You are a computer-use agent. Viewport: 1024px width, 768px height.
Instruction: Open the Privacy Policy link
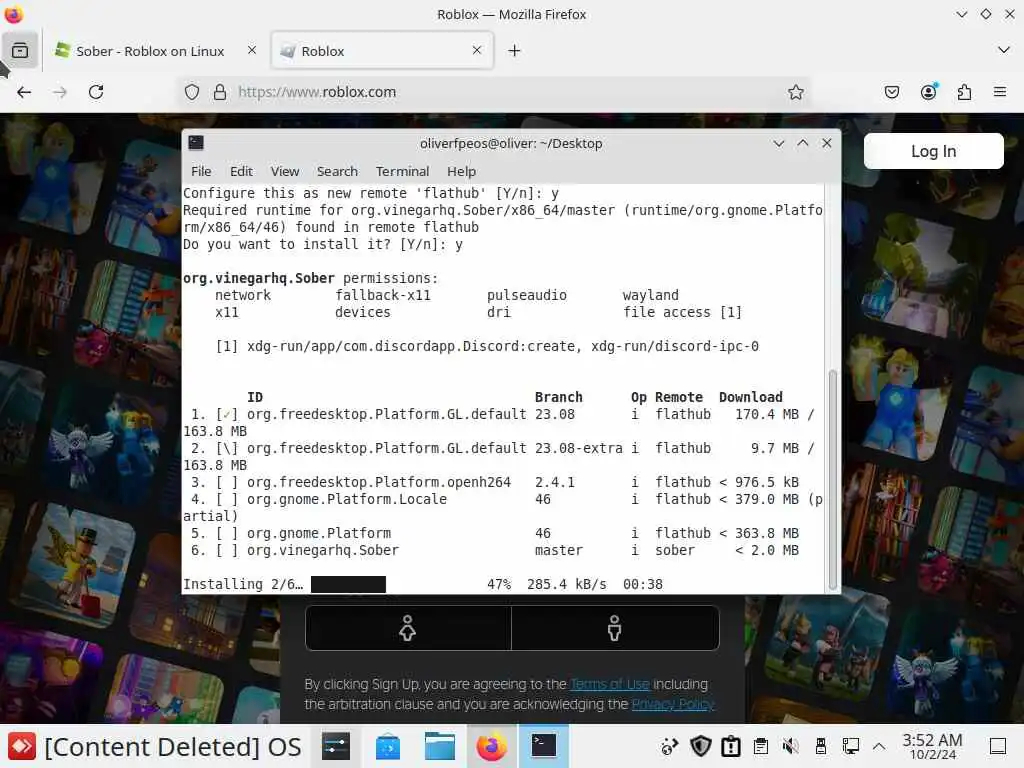pyautogui.click(x=673, y=704)
